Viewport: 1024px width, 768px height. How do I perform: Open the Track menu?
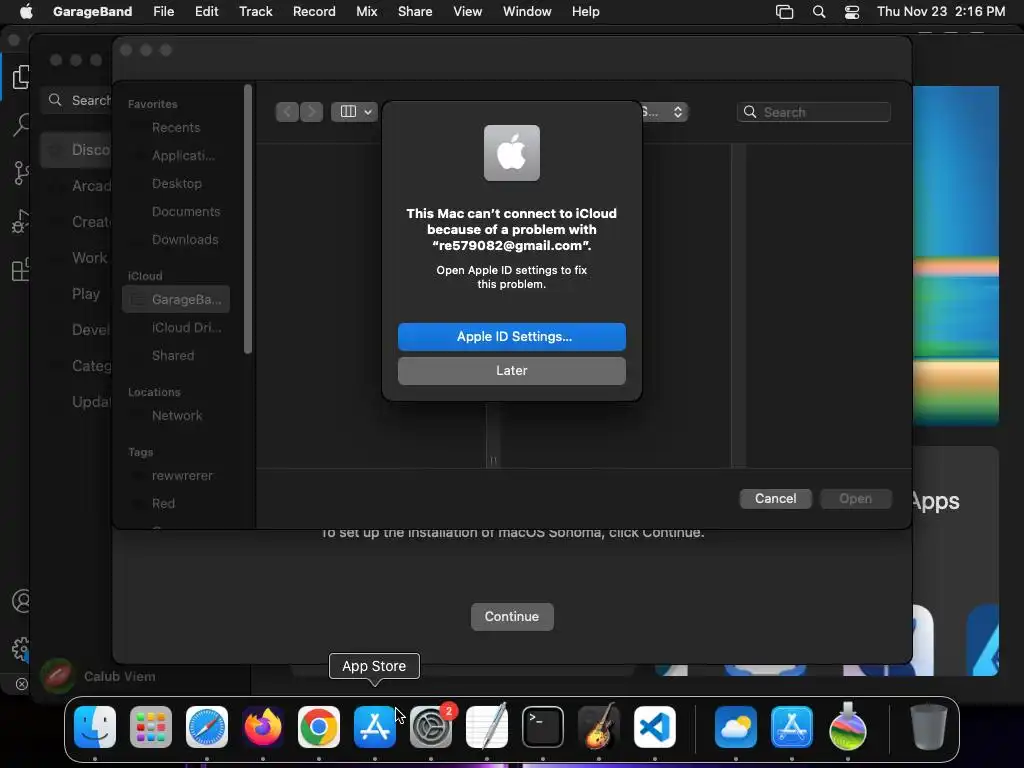255,12
